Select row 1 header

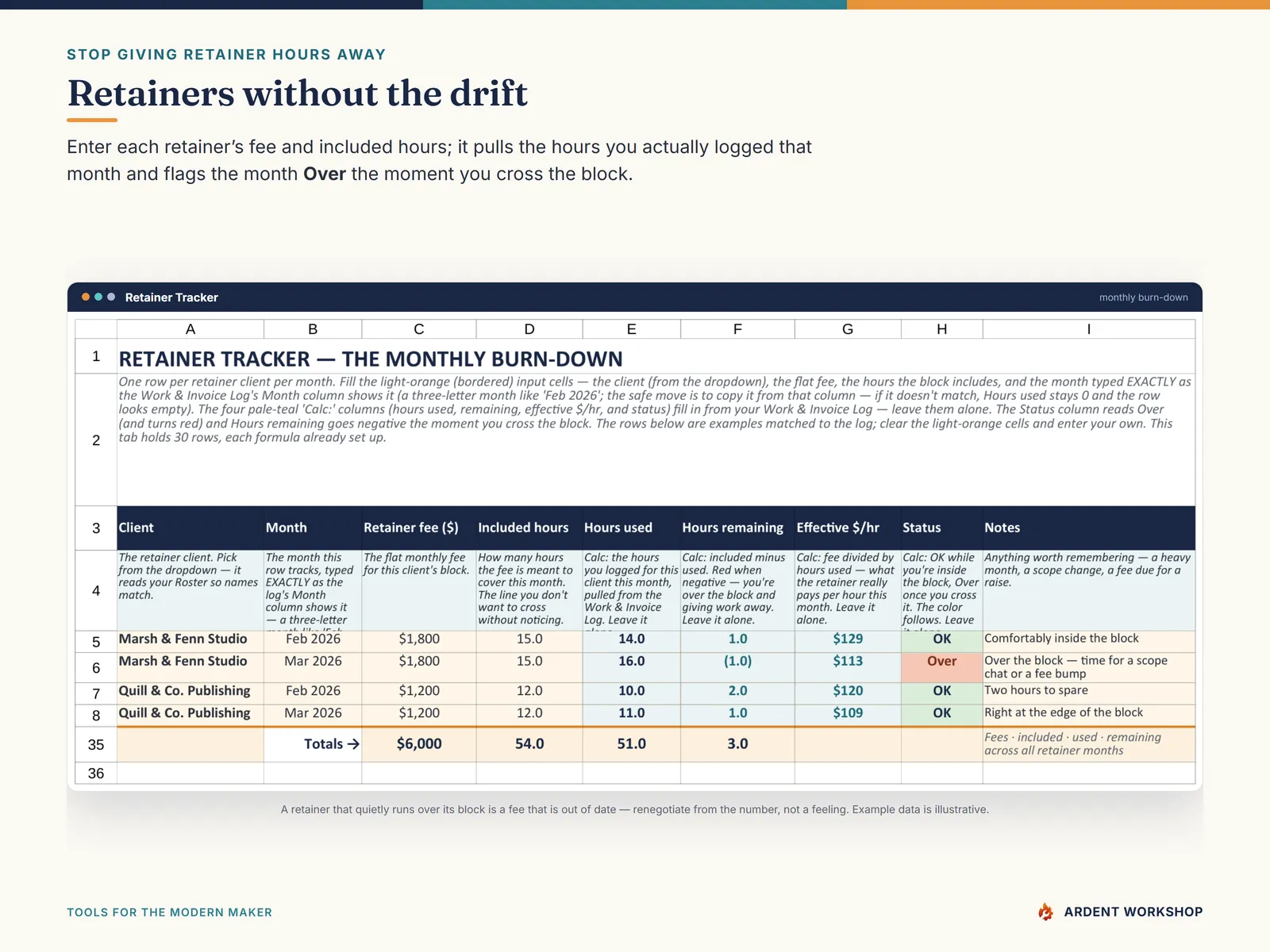pyautogui.click(x=96, y=356)
